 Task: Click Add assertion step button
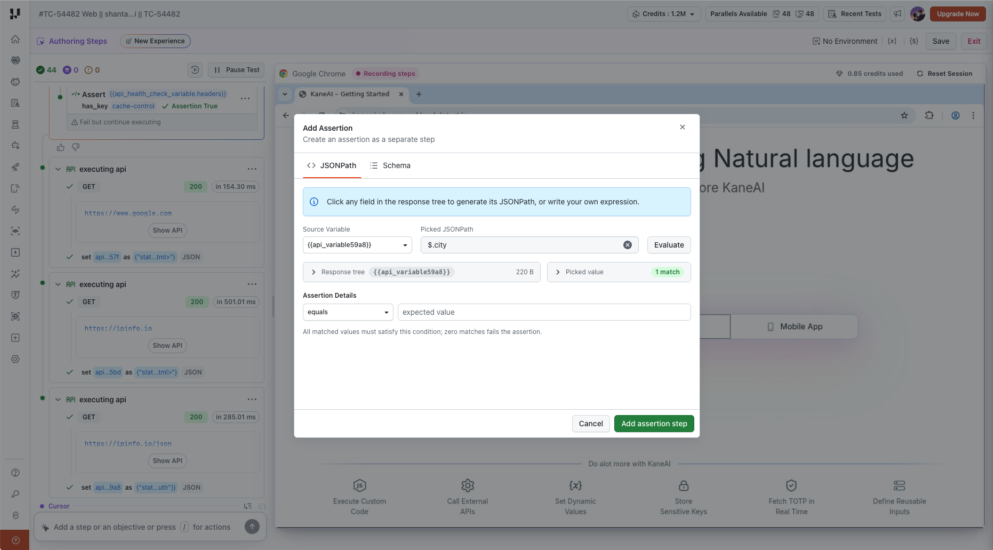point(654,424)
